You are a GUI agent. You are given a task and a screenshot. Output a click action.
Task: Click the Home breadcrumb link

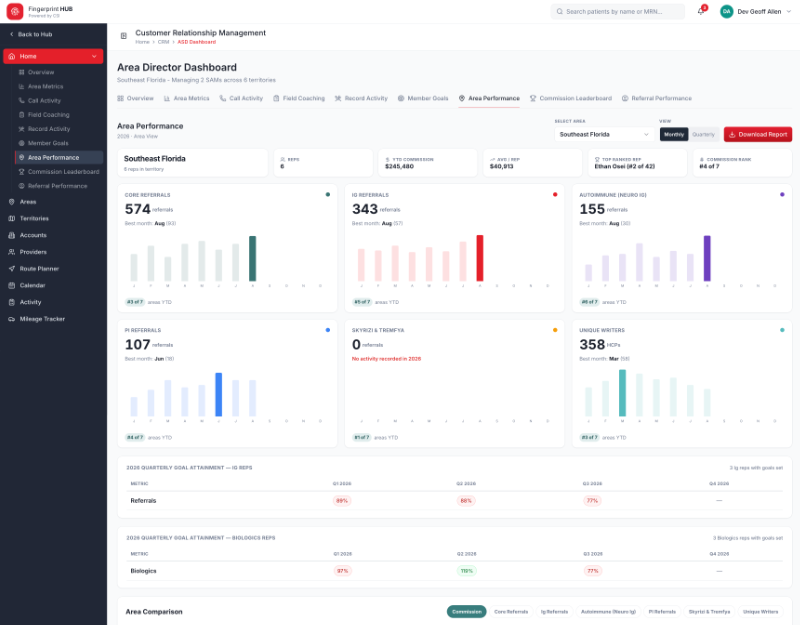click(142, 42)
